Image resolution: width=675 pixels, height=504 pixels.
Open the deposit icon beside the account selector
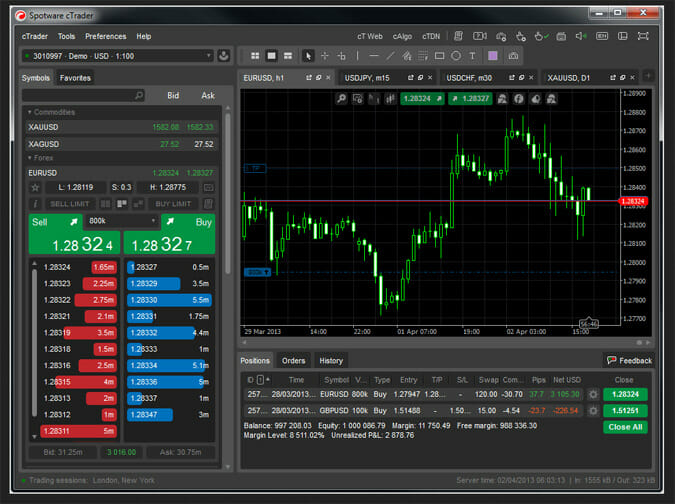click(223, 56)
